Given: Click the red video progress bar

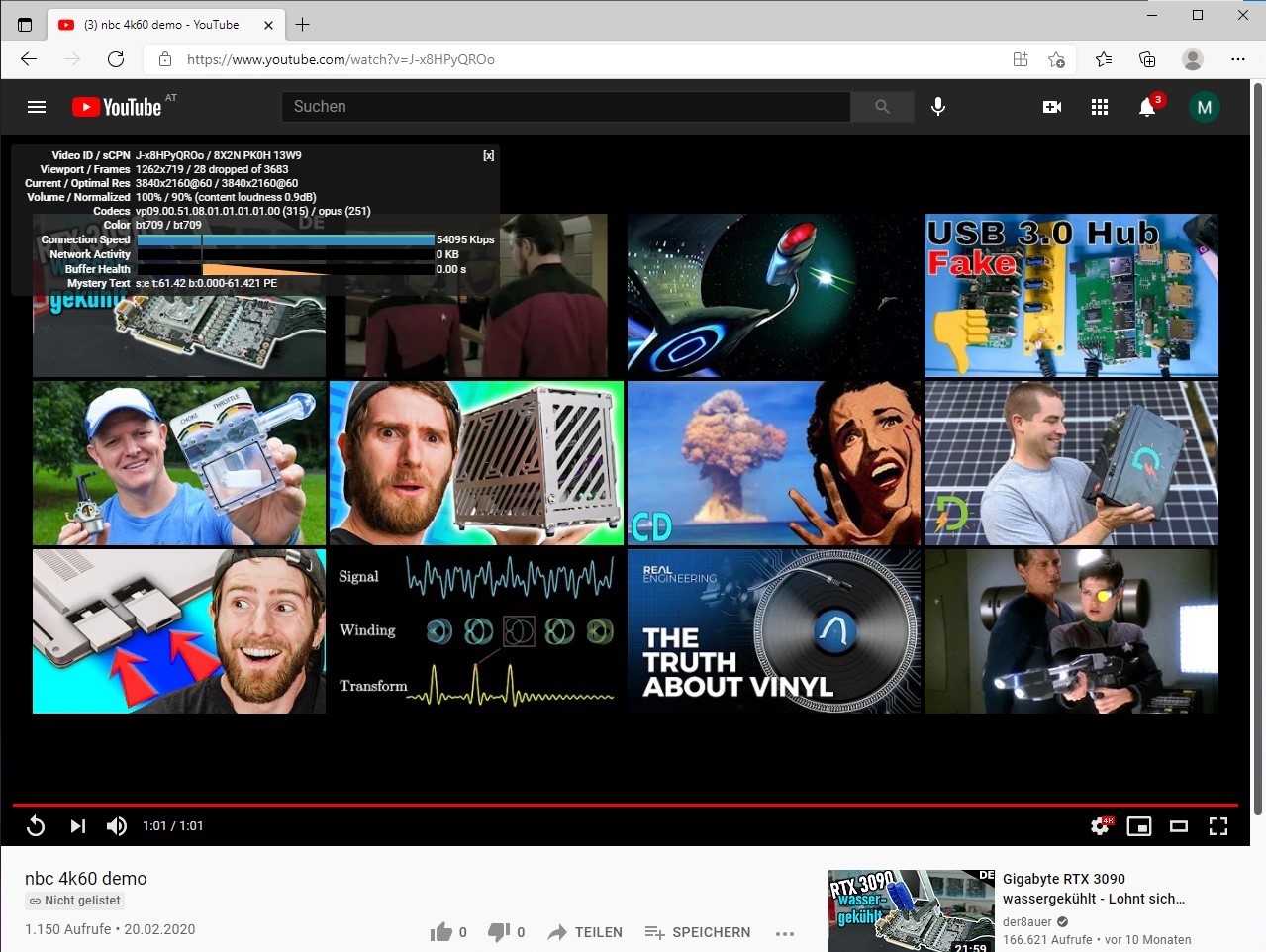Looking at the screenshot, I should 626,806.
